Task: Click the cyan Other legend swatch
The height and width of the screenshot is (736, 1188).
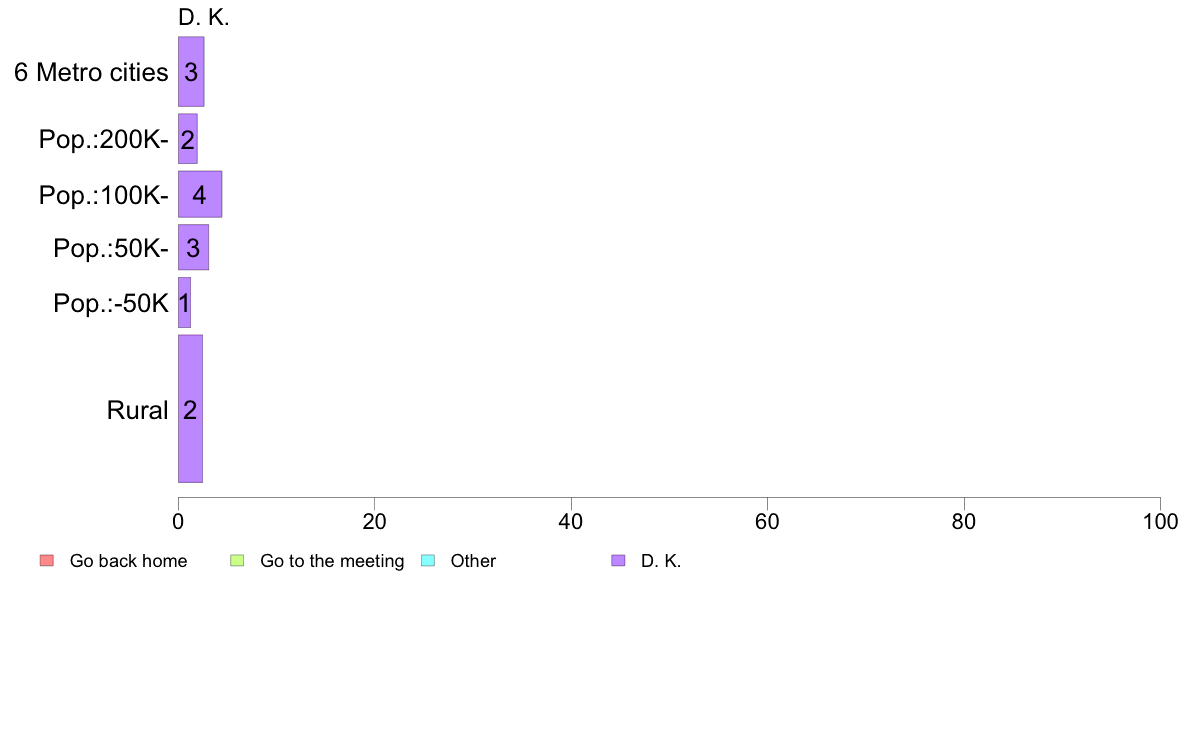Action: tap(428, 561)
